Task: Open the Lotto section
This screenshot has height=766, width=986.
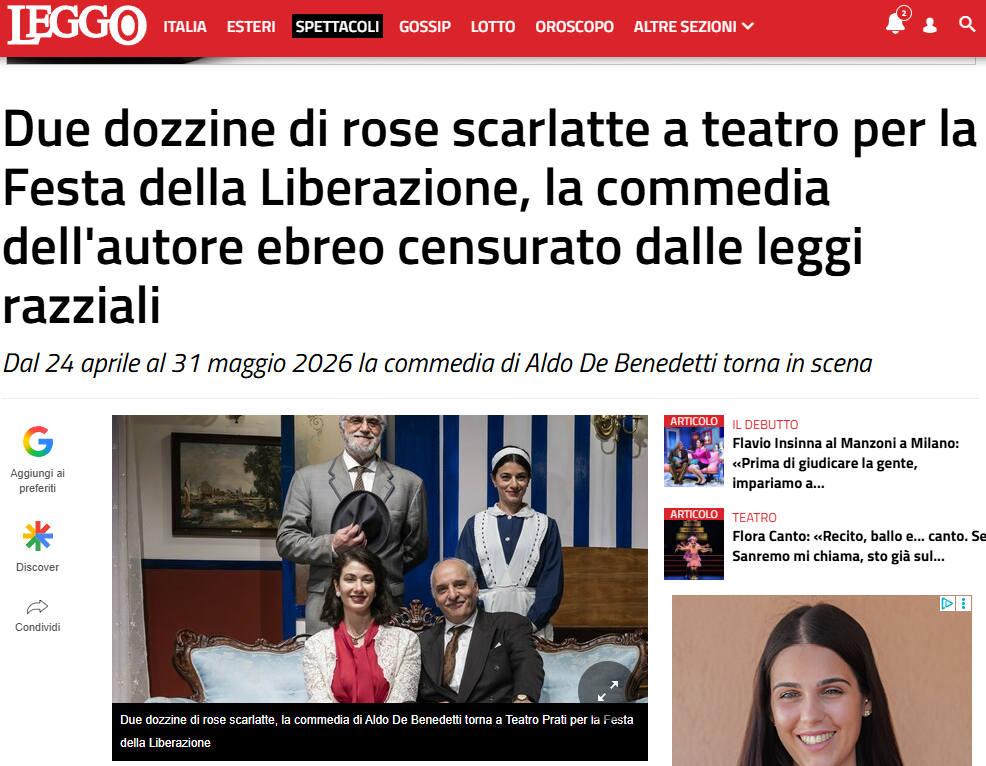Action: pyautogui.click(x=493, y=26)
